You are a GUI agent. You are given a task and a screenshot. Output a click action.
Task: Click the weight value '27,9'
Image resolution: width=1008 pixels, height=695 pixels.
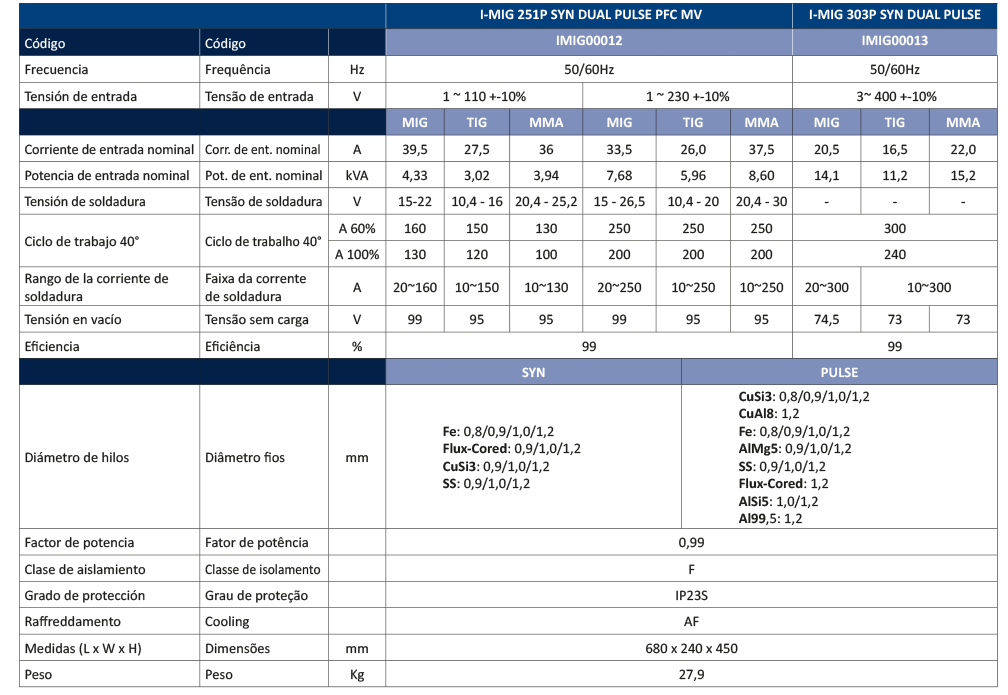pos(691,674)
